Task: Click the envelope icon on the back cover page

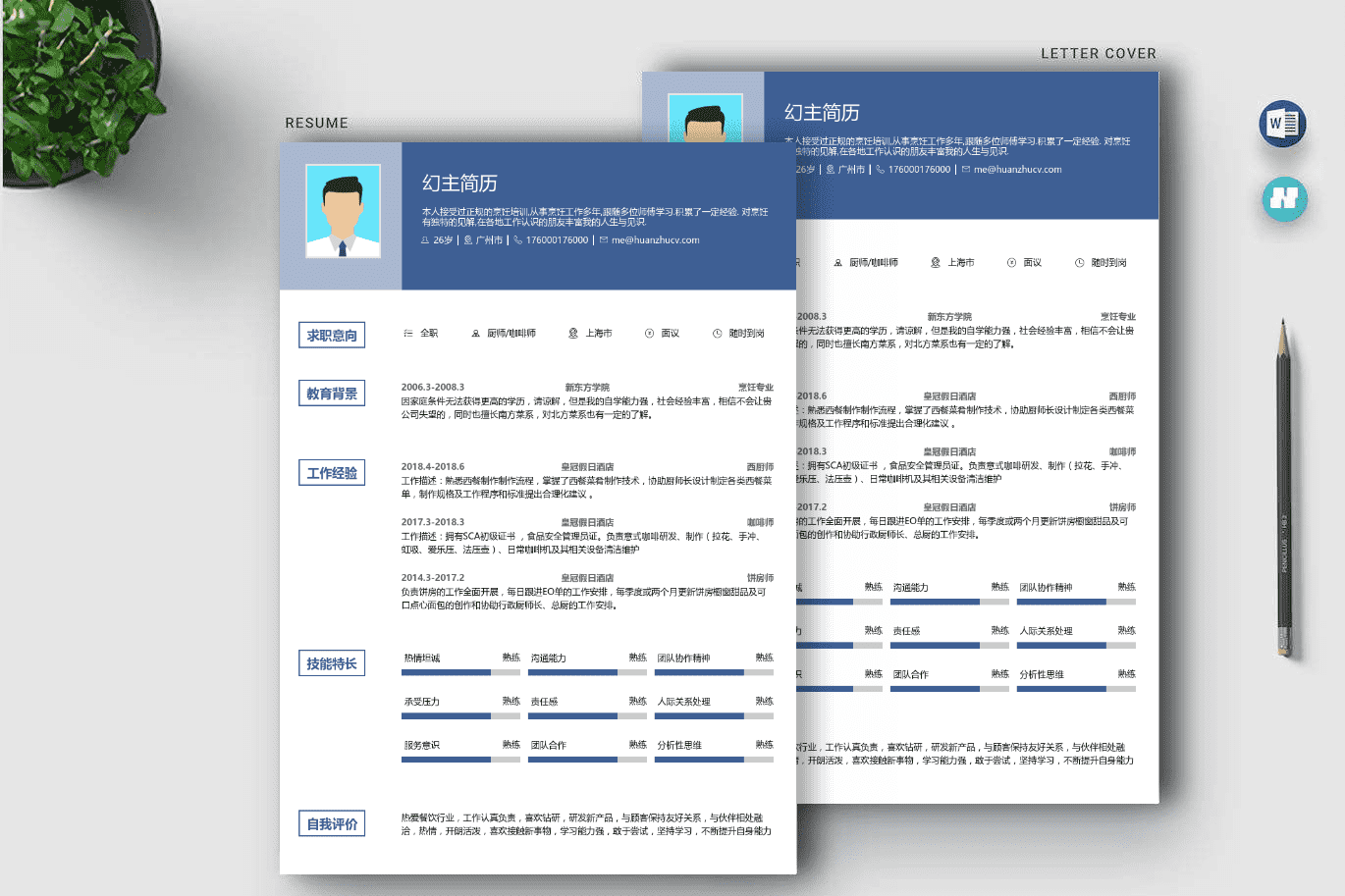Action: point(966,170)
